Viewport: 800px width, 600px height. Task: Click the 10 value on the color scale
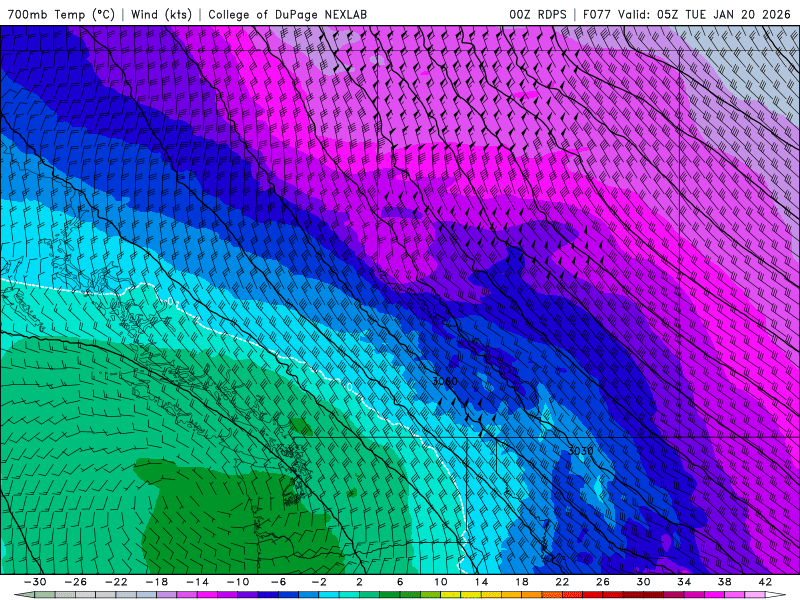pyautogui.click(x=441, y=582)
